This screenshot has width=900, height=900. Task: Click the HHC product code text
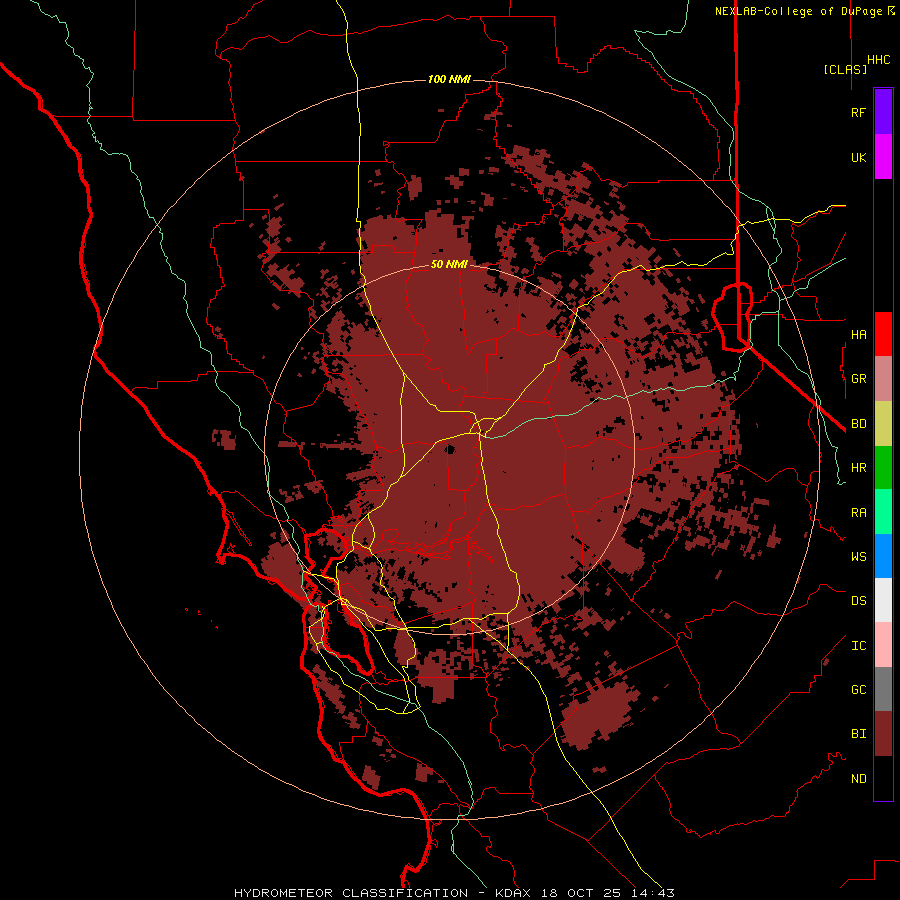tap(879, 60)
